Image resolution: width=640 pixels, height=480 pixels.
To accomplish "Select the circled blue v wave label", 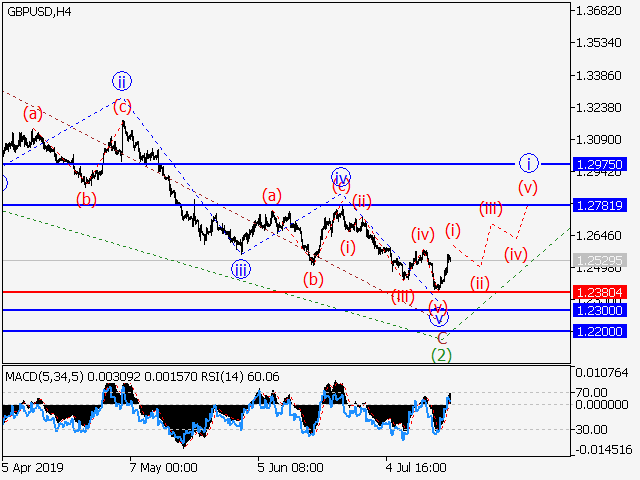I will click(439, 318).
